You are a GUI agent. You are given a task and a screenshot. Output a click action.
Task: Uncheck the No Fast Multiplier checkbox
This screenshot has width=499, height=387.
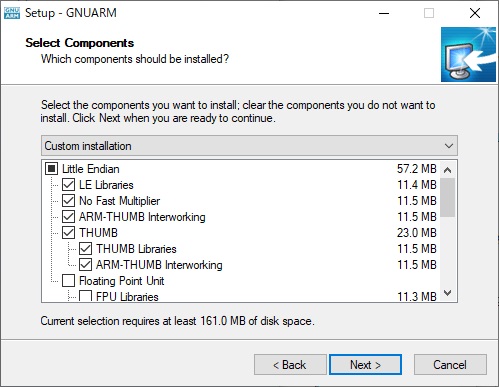tap(68, 201)
